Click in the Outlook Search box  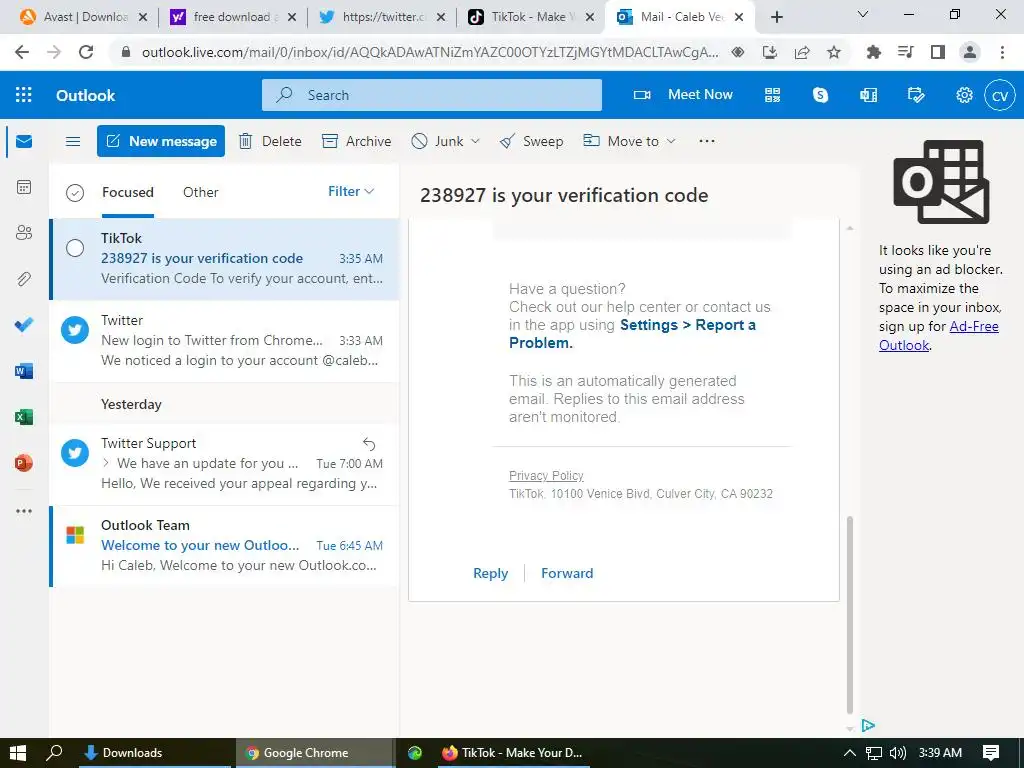pos(432,95)
